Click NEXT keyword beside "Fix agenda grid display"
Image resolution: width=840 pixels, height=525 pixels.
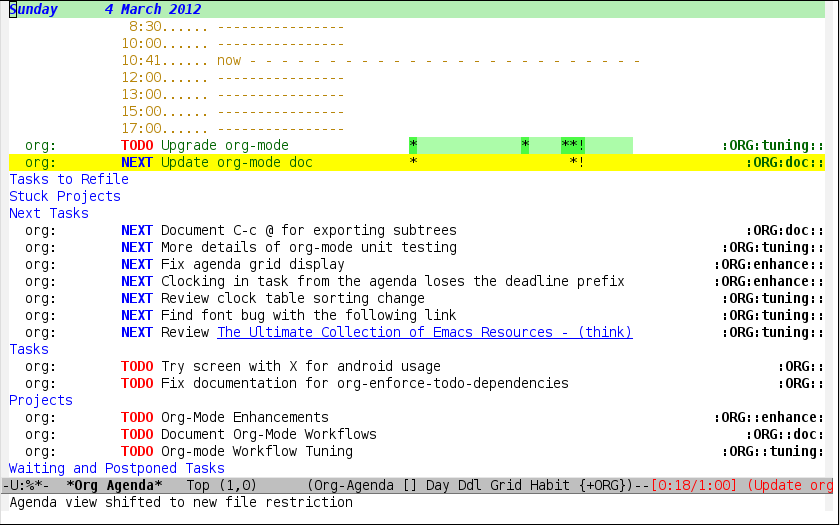137,264
